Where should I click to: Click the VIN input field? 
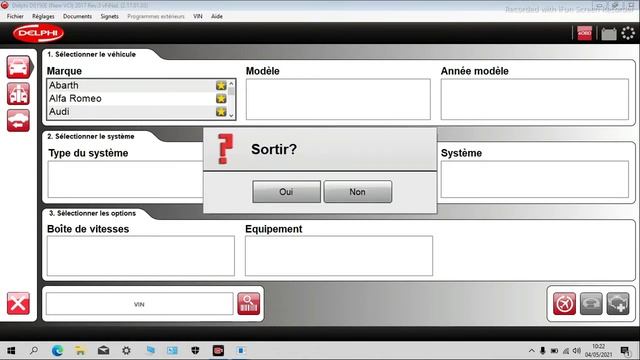point(140,304)
